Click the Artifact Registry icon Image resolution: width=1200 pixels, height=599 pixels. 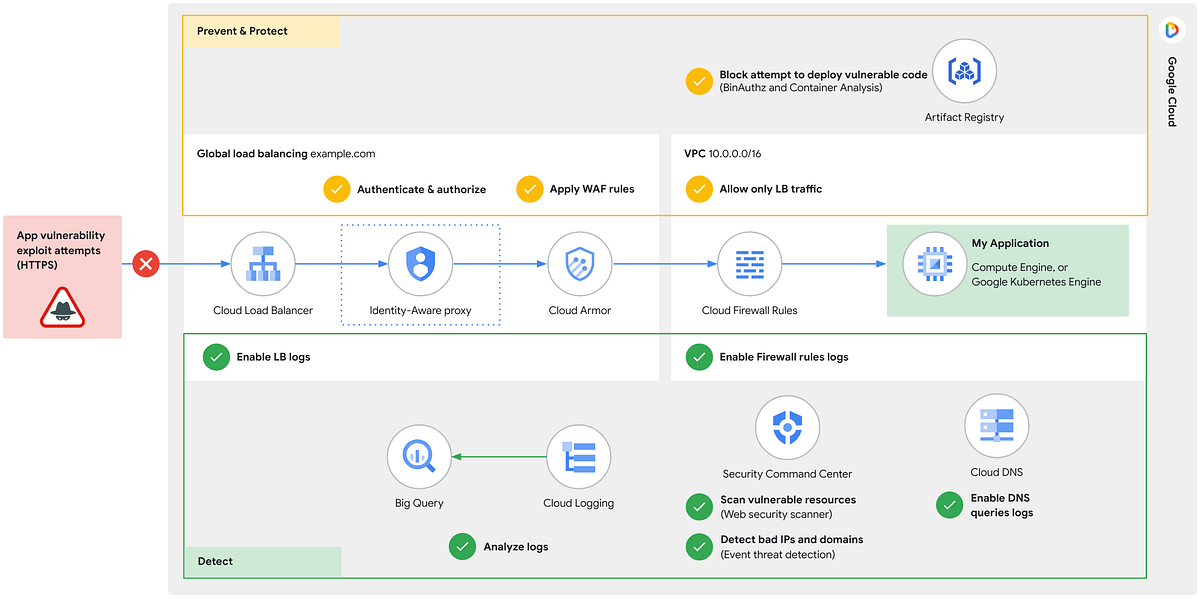coord(964,71)
